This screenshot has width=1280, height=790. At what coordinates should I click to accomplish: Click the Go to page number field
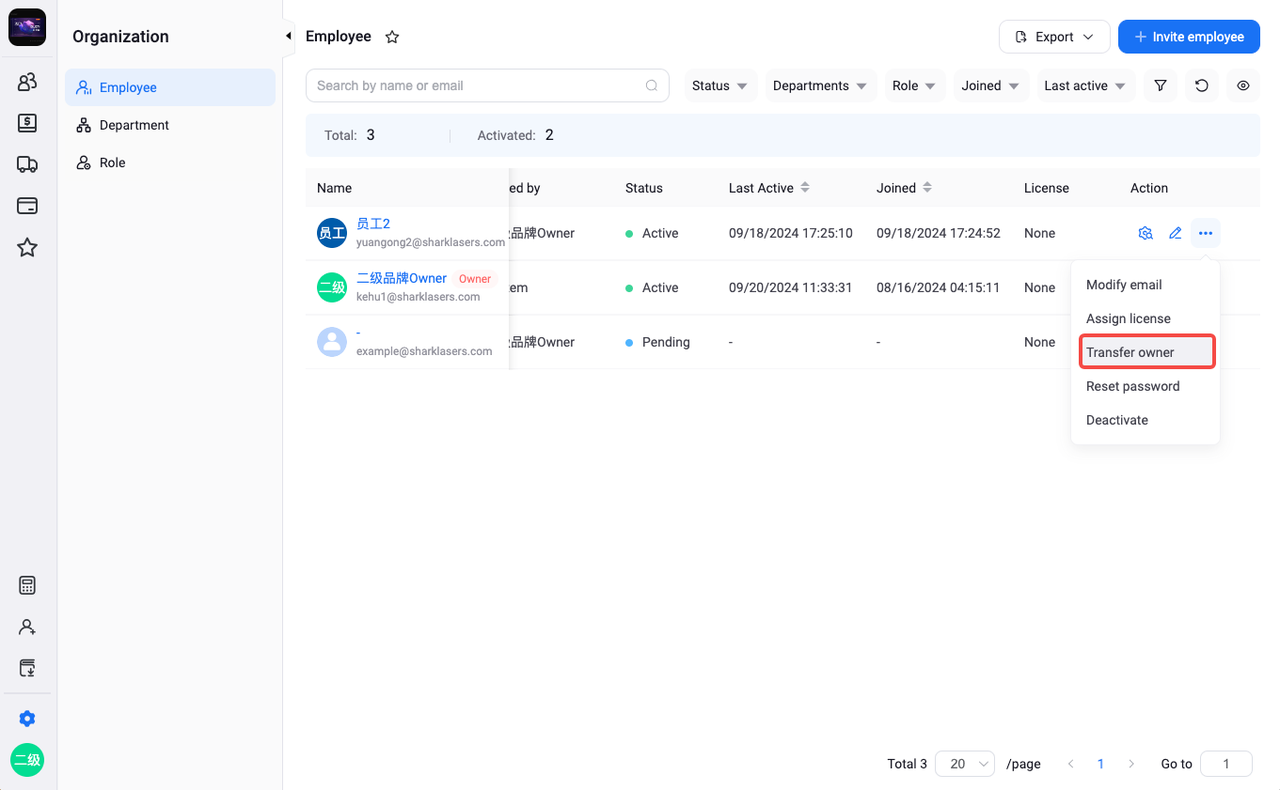pos(1226,764)
